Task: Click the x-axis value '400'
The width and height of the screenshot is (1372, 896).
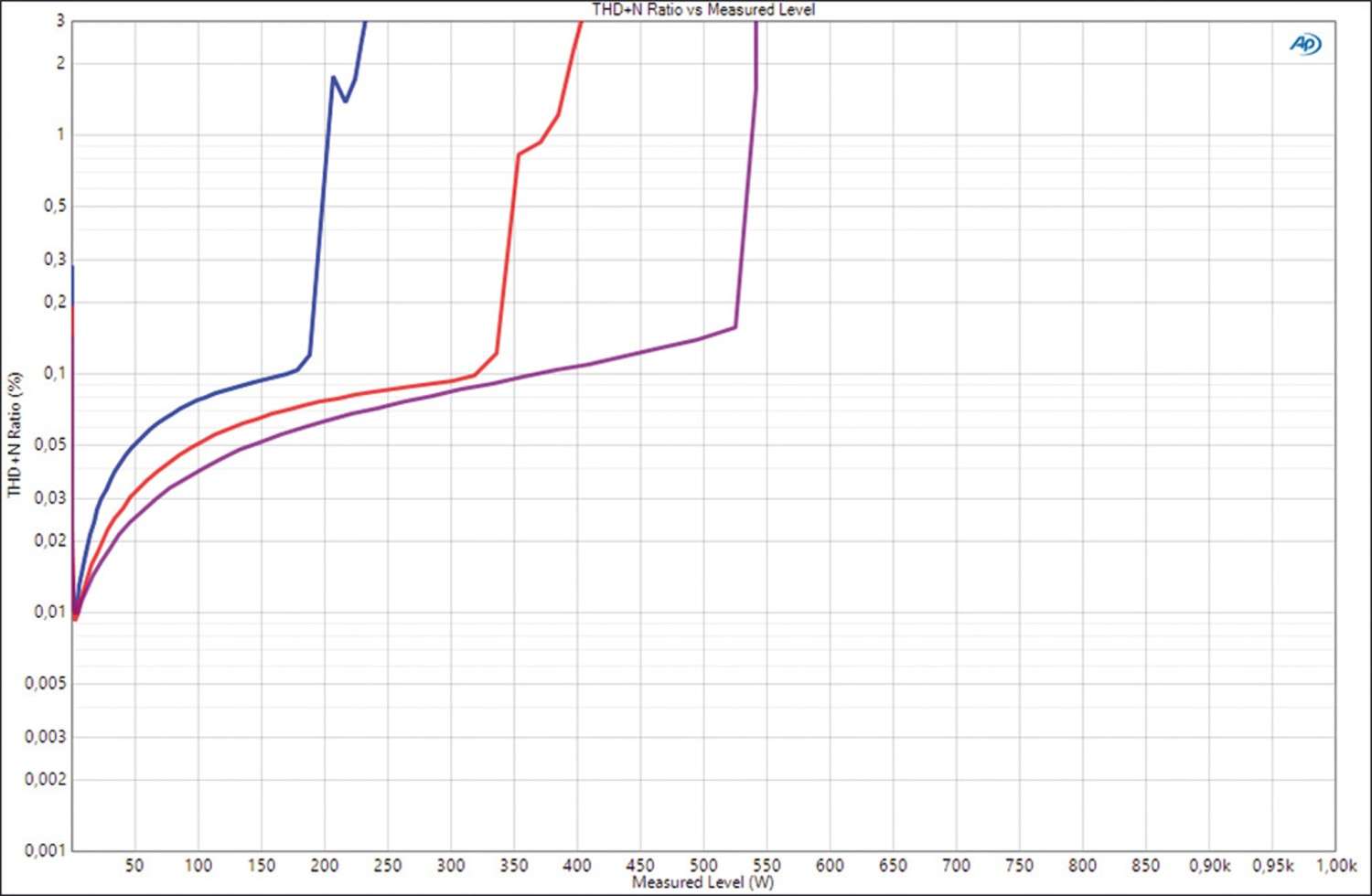Action: pos(576,865)
